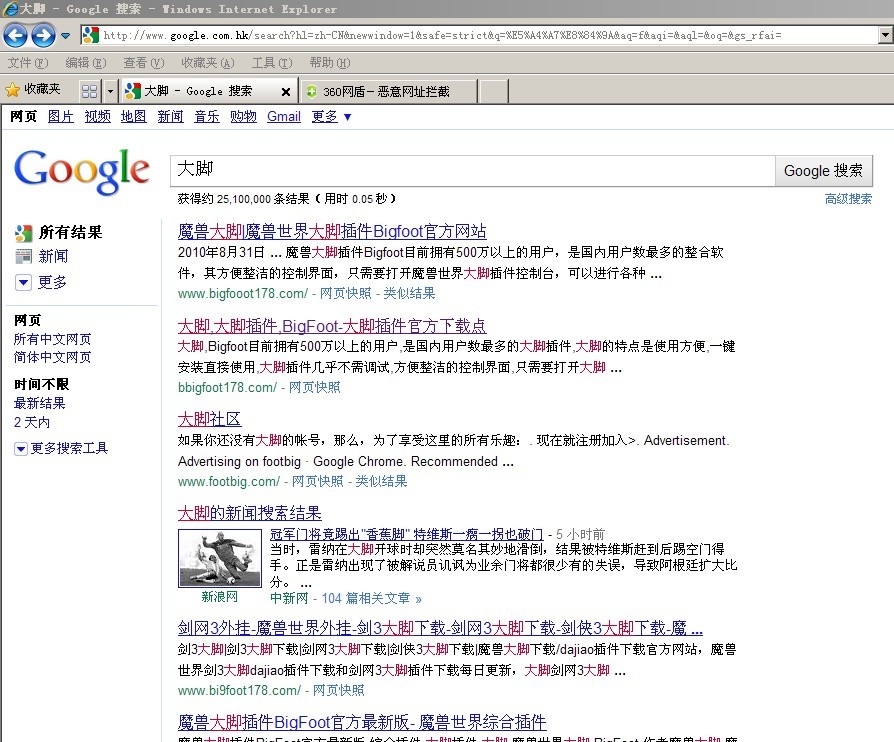Click the 新闻 link in top navigation

click(170, 117)
